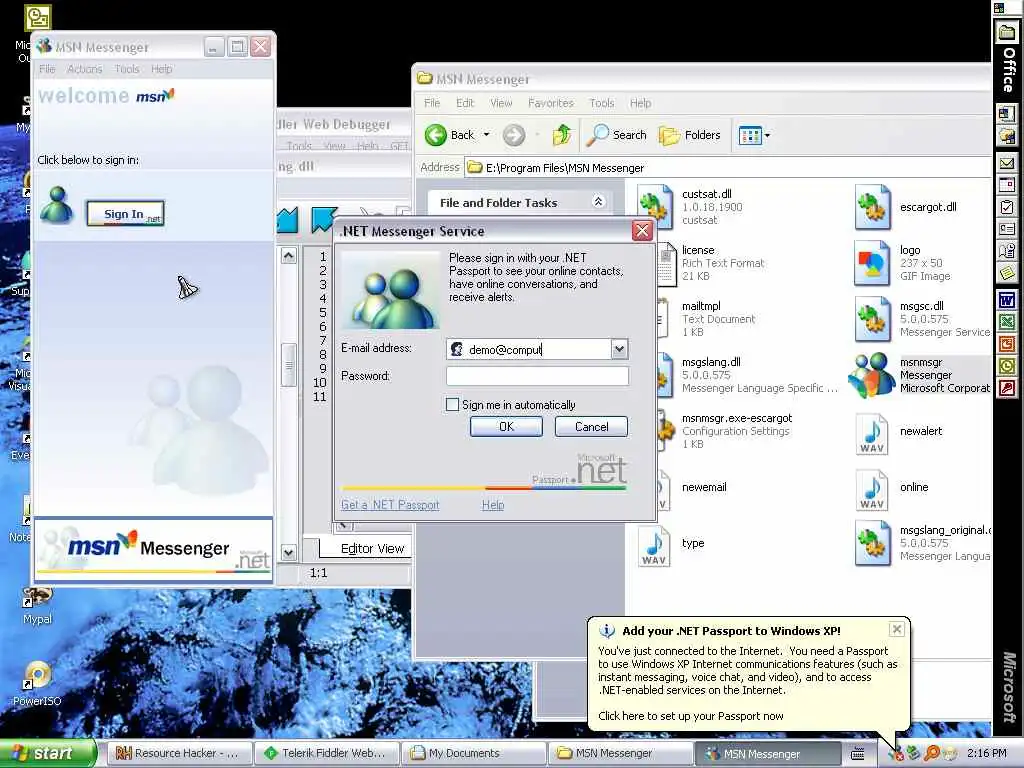This screenshot has height=768, width=1024.
Task: Select the custsat.dll file icon
Action: click(655, 206)
